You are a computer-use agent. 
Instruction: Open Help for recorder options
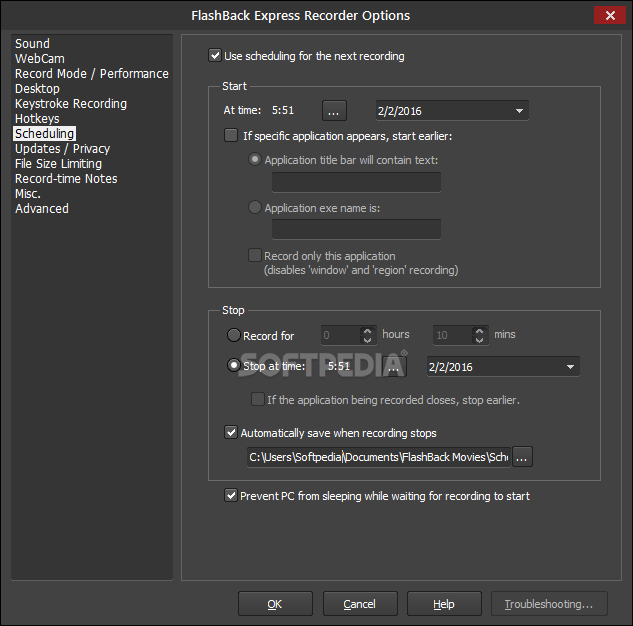tap(444, 604)
